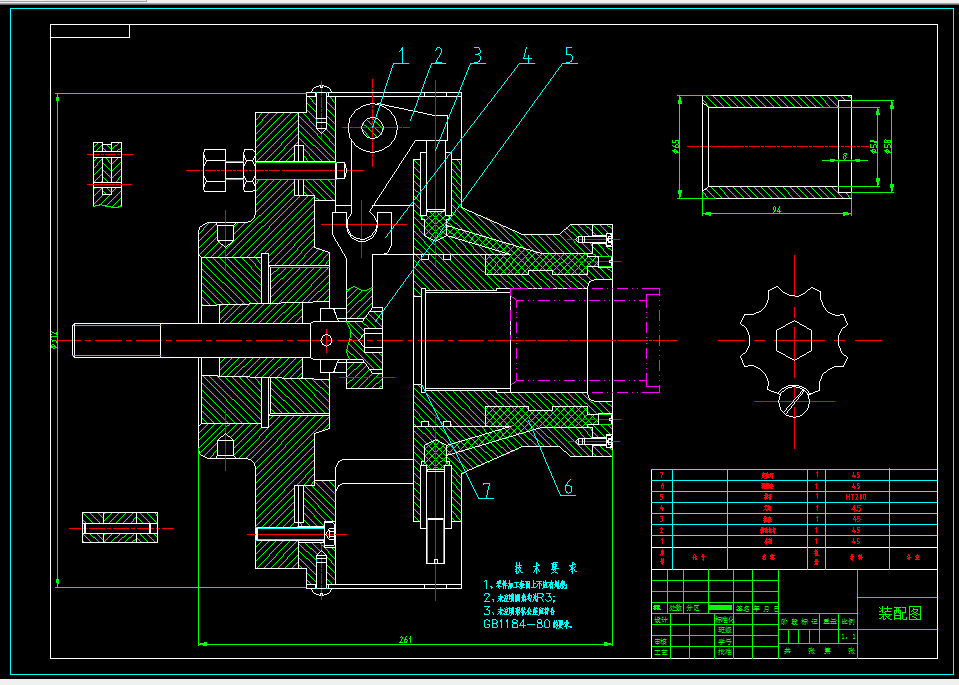The image size is (959, 685).
Task: Click the φ51 diameter dimension
Action: click(873, 146)
